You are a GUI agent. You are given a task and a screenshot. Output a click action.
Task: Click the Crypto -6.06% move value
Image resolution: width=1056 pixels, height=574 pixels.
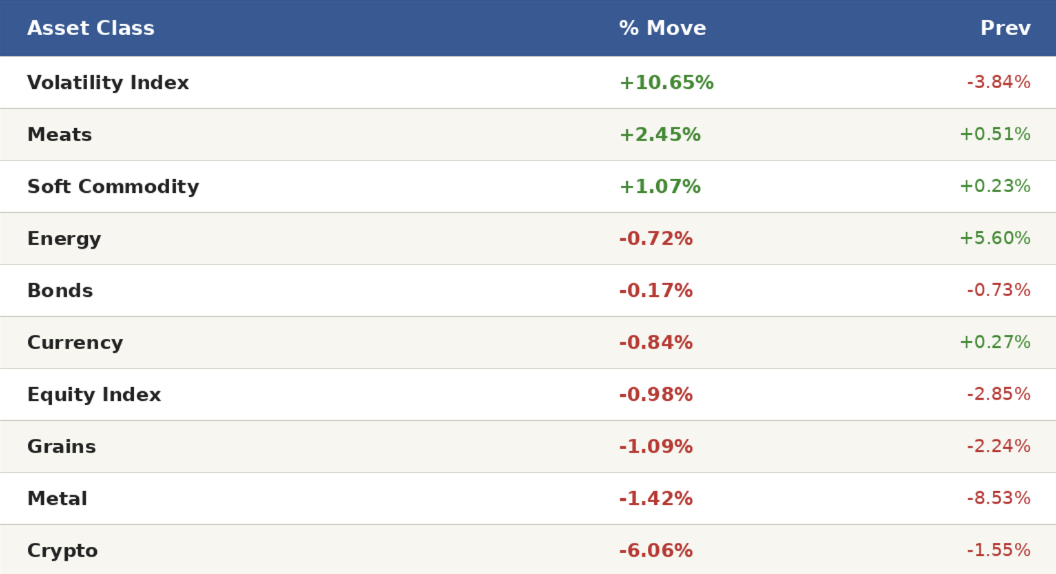656,551
